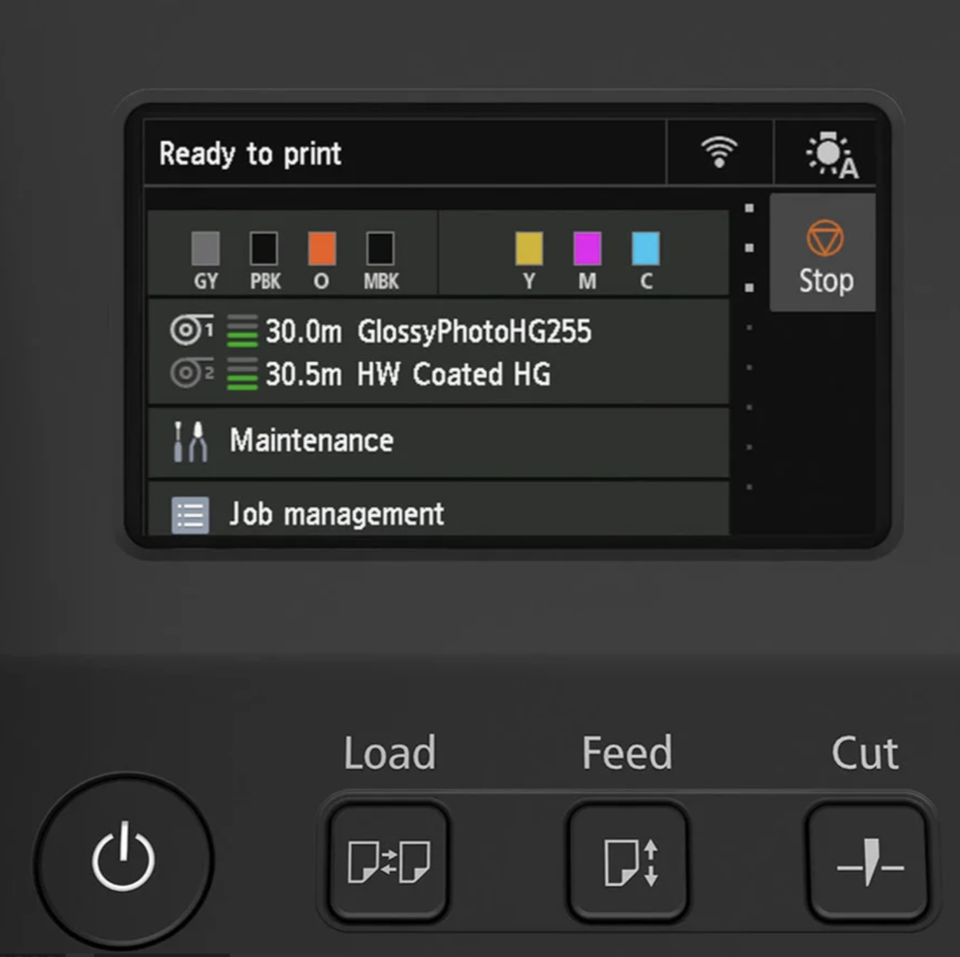Select the C cyan ink swatch

pos(645,249)
